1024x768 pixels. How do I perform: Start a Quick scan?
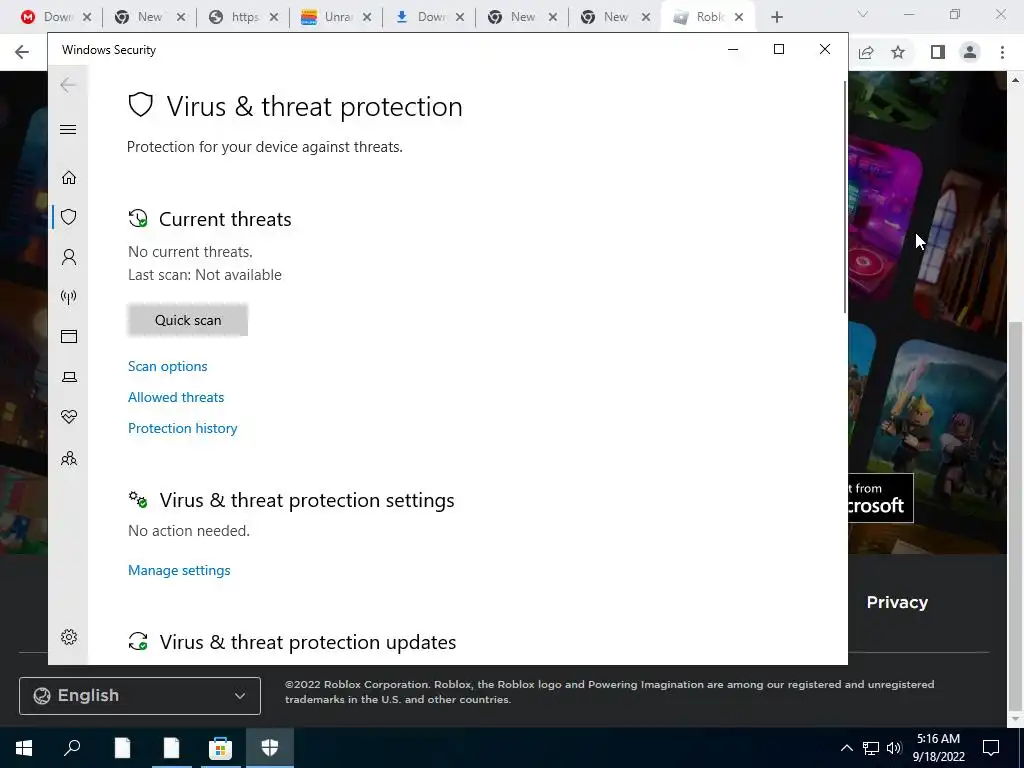click(x=188, y=320)
